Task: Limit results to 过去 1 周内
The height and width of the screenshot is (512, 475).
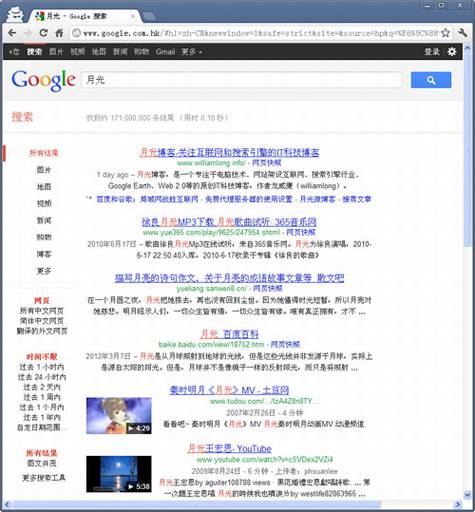Action: tap(42, 397)
